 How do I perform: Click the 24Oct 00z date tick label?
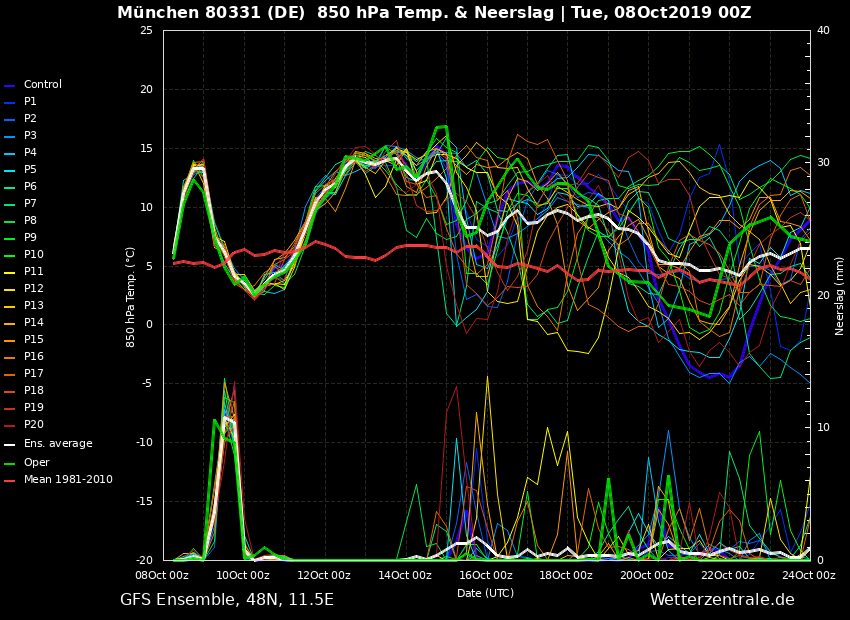tap(808, 575)
